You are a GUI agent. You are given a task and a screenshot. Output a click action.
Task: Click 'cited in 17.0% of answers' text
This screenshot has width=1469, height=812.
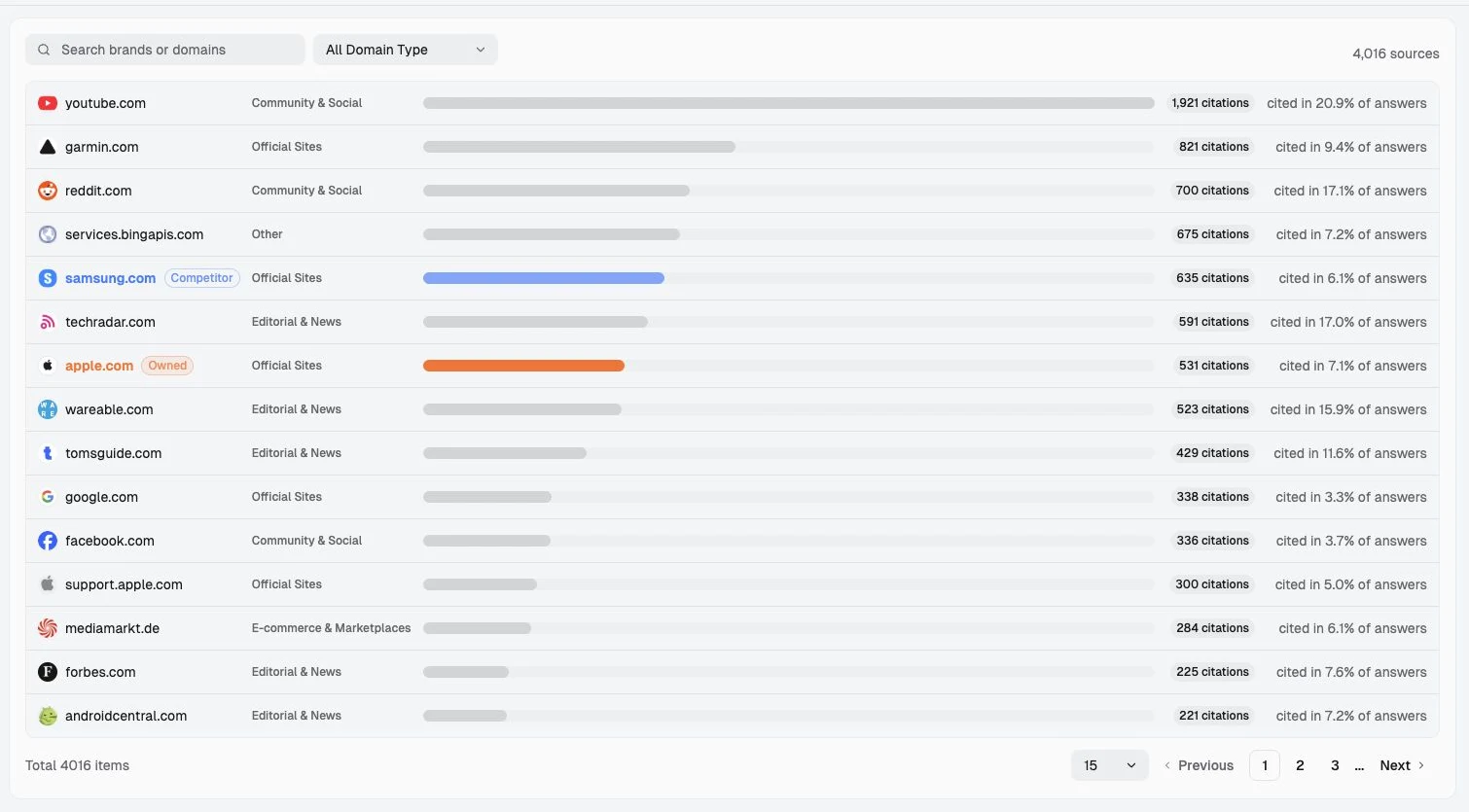[x=1348, y=322]
